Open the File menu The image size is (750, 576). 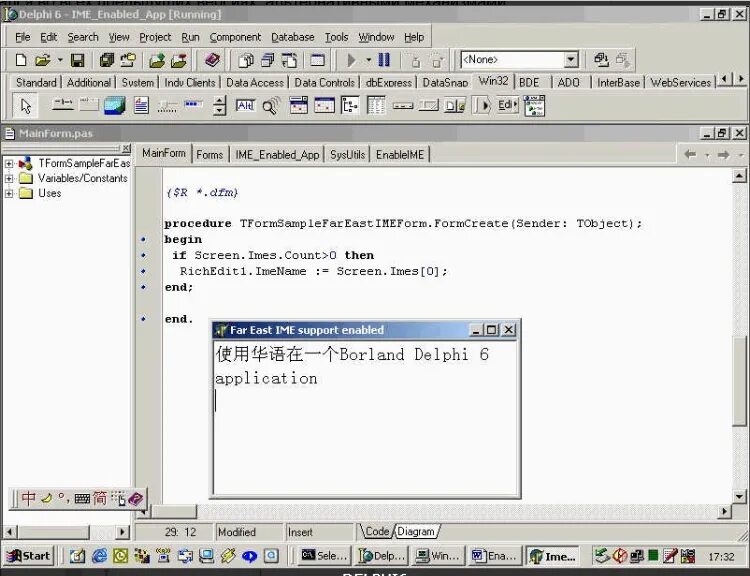(x=22, y=37)
